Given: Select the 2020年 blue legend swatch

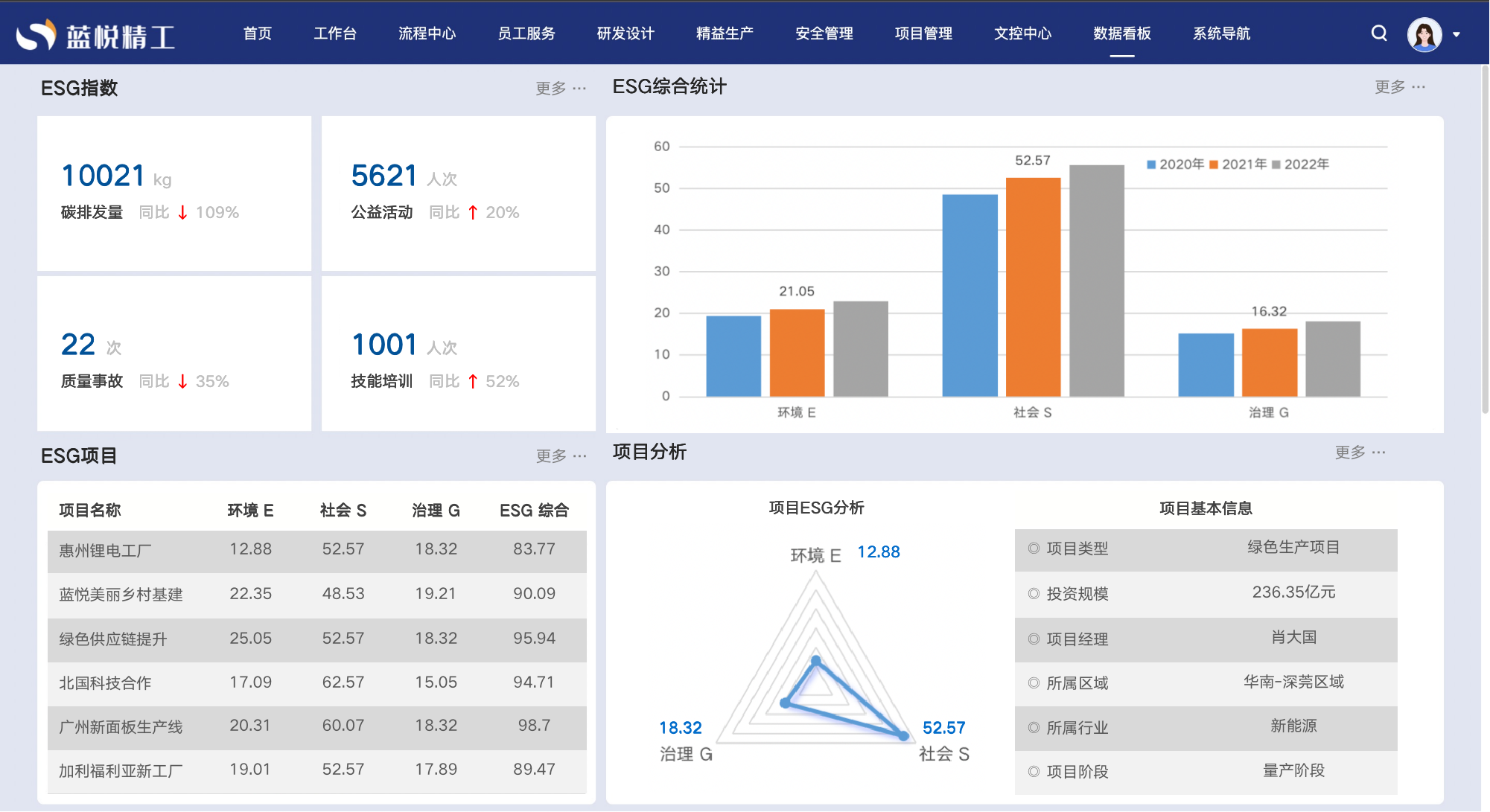Looking at the screenshot, I should coord(1151,164).
